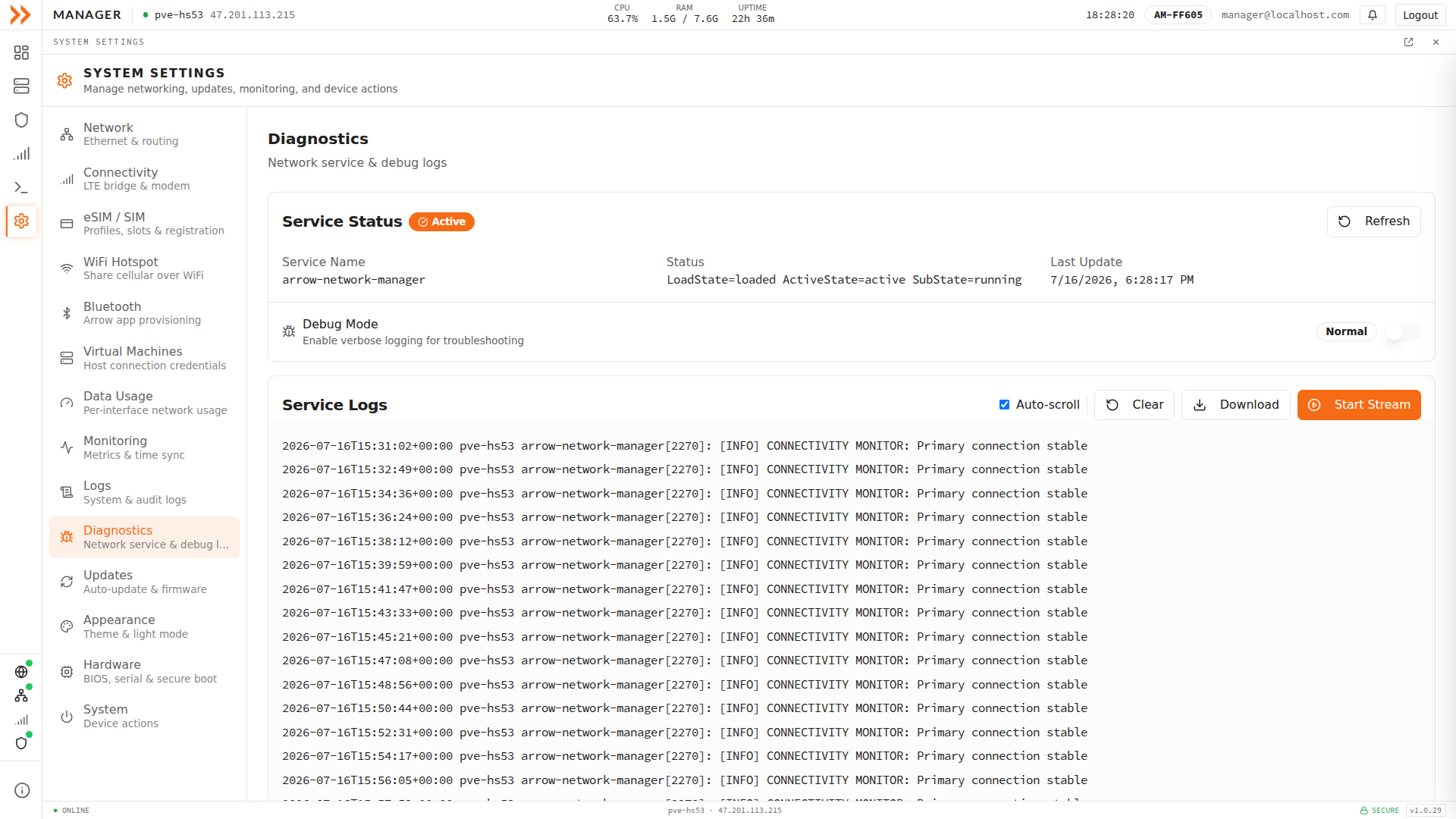Viewport: 1456px width, 819px height.
Task: Click the Active status badge
Action: coord(441,221)
